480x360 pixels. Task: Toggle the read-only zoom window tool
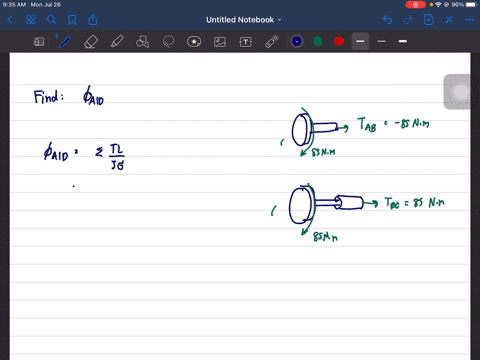[x=39, y=42]
